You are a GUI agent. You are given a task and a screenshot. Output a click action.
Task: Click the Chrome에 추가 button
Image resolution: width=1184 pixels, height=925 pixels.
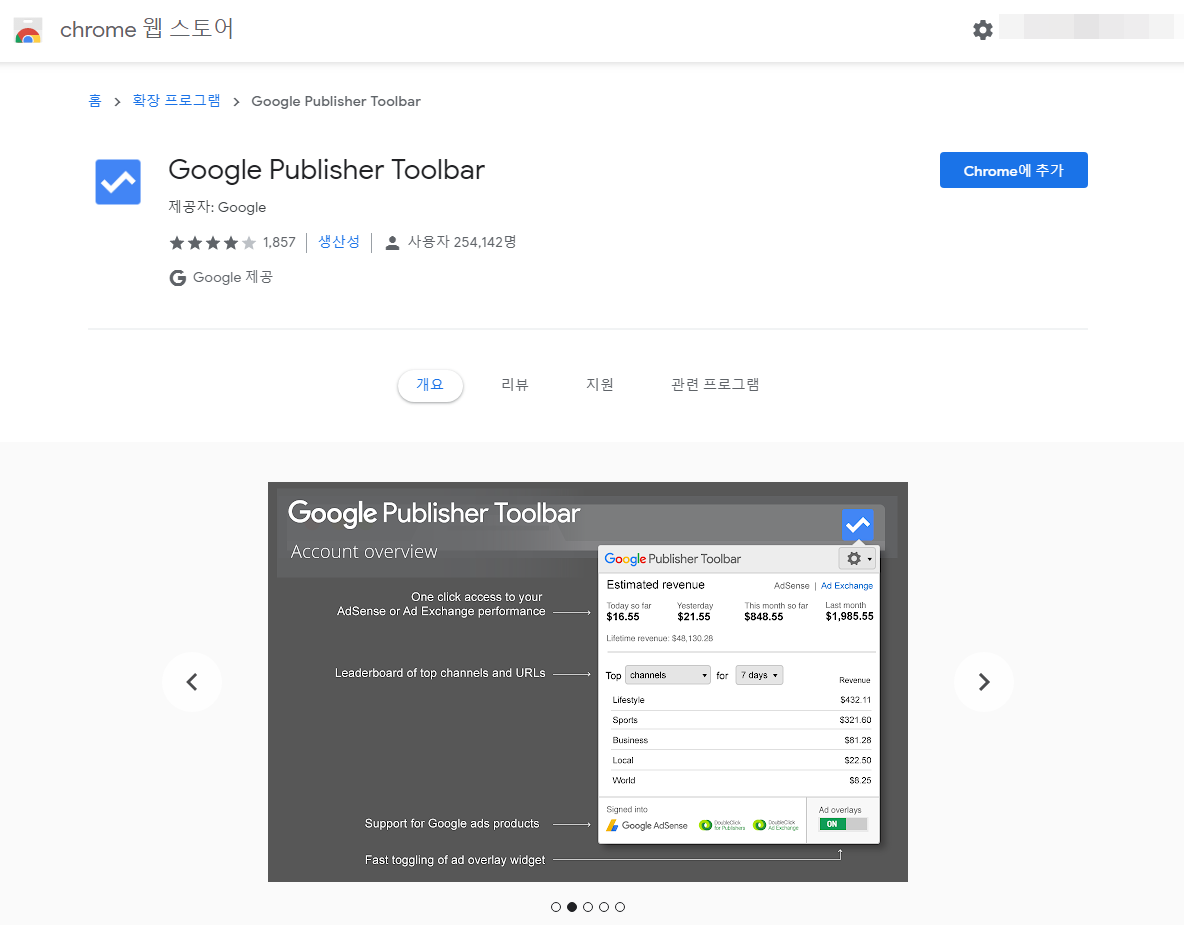tap(1013, 170)
